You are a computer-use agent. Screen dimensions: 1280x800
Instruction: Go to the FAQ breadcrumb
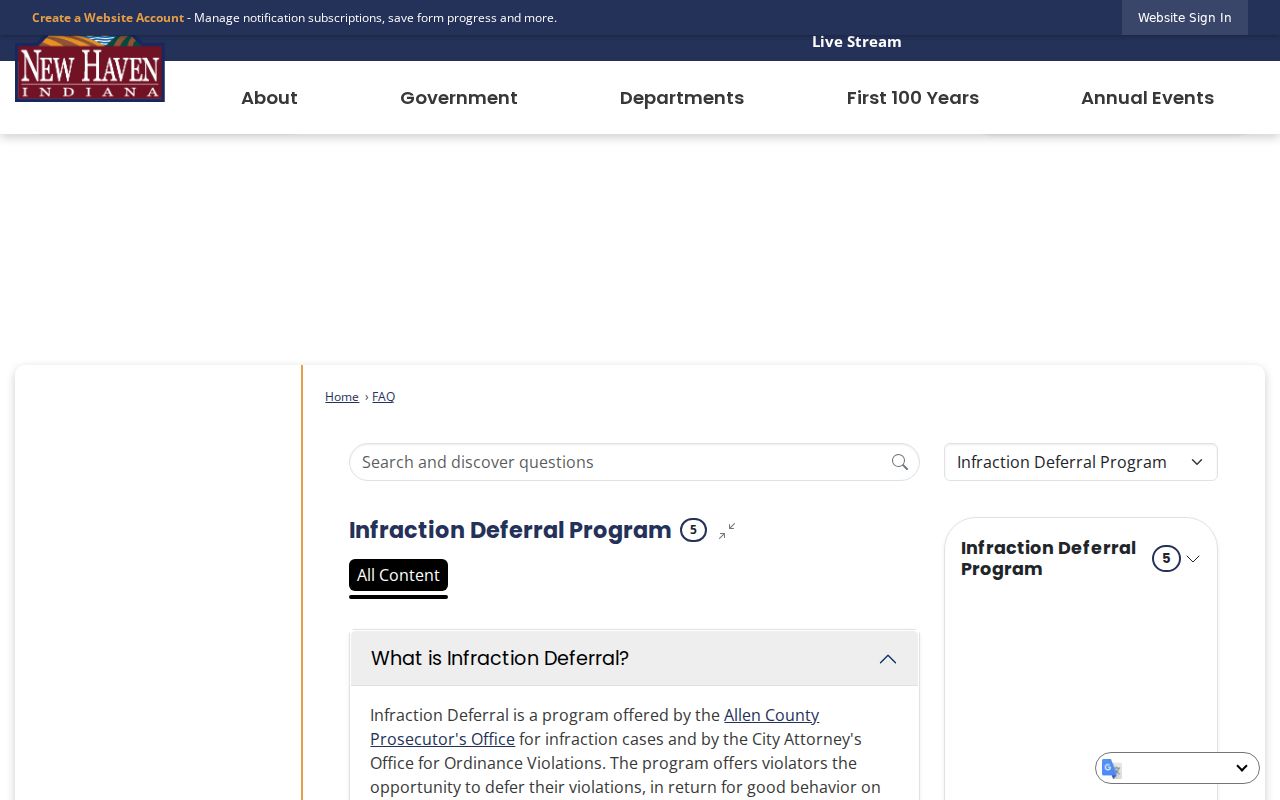point(383,397)
